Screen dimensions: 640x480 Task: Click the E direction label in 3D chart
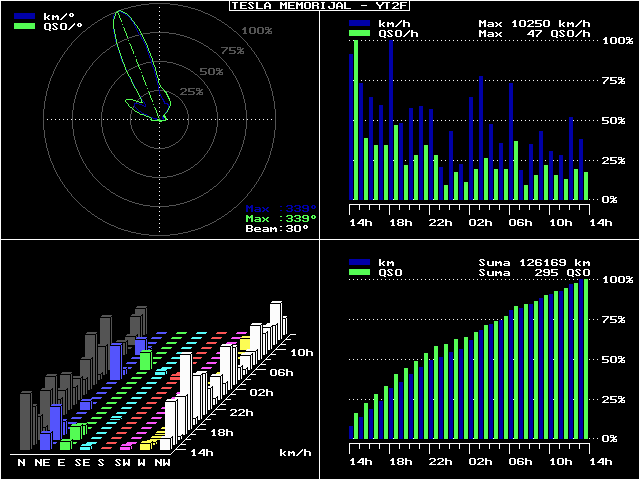click(62, 462)
